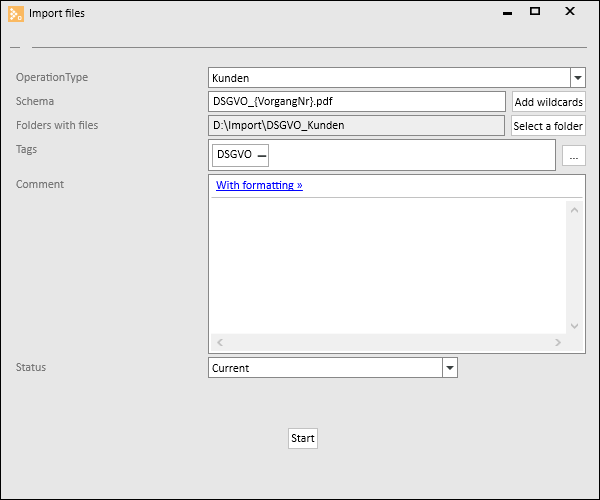Close the Import files window
The width and height of the screenshot is (600, 500).
pos(570,11)
